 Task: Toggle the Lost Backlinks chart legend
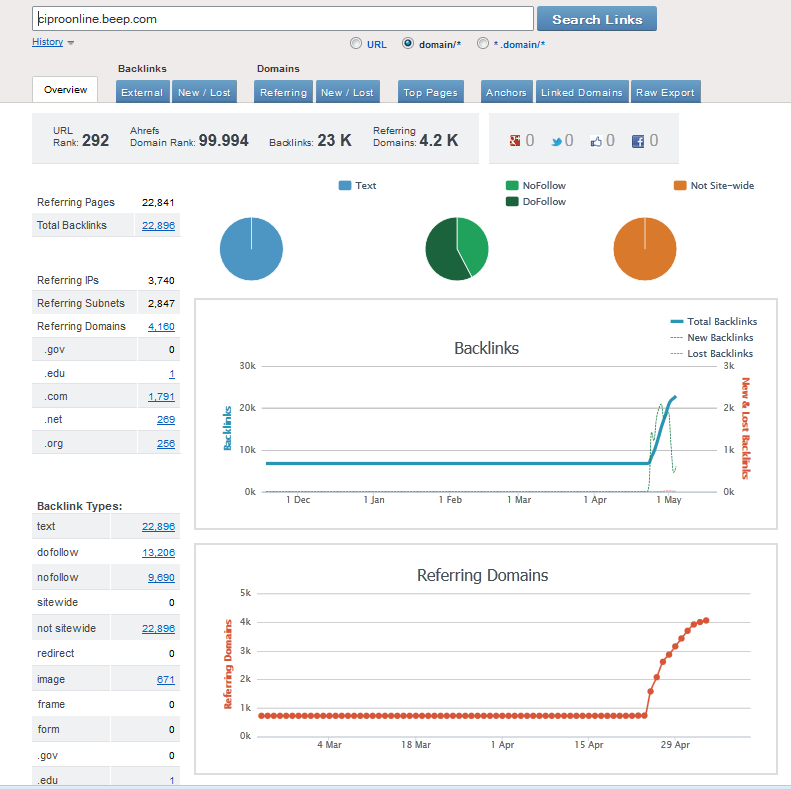point(711,353)
